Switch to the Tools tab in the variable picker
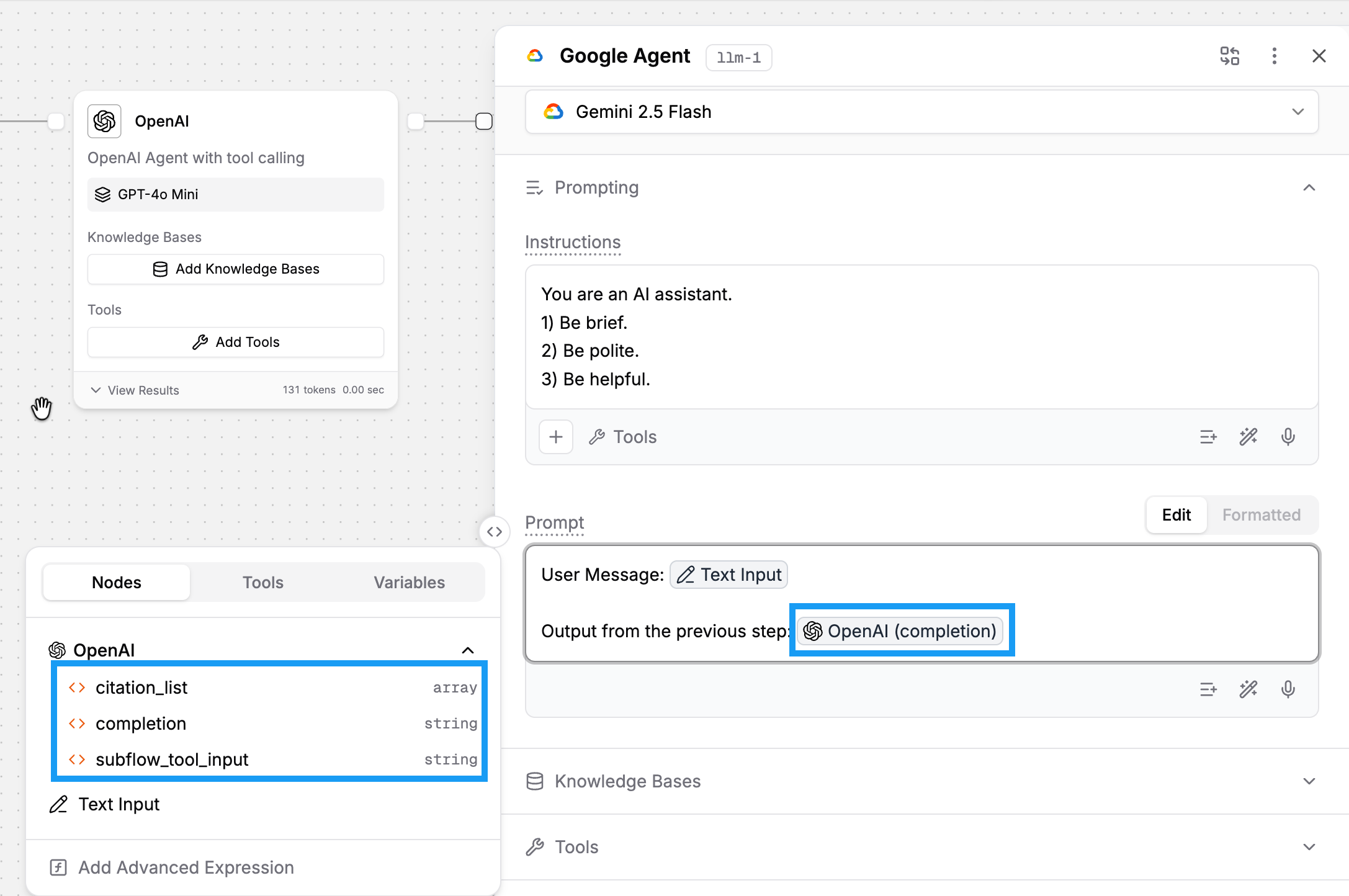1349x896 pixels. [x=262, y=583]
